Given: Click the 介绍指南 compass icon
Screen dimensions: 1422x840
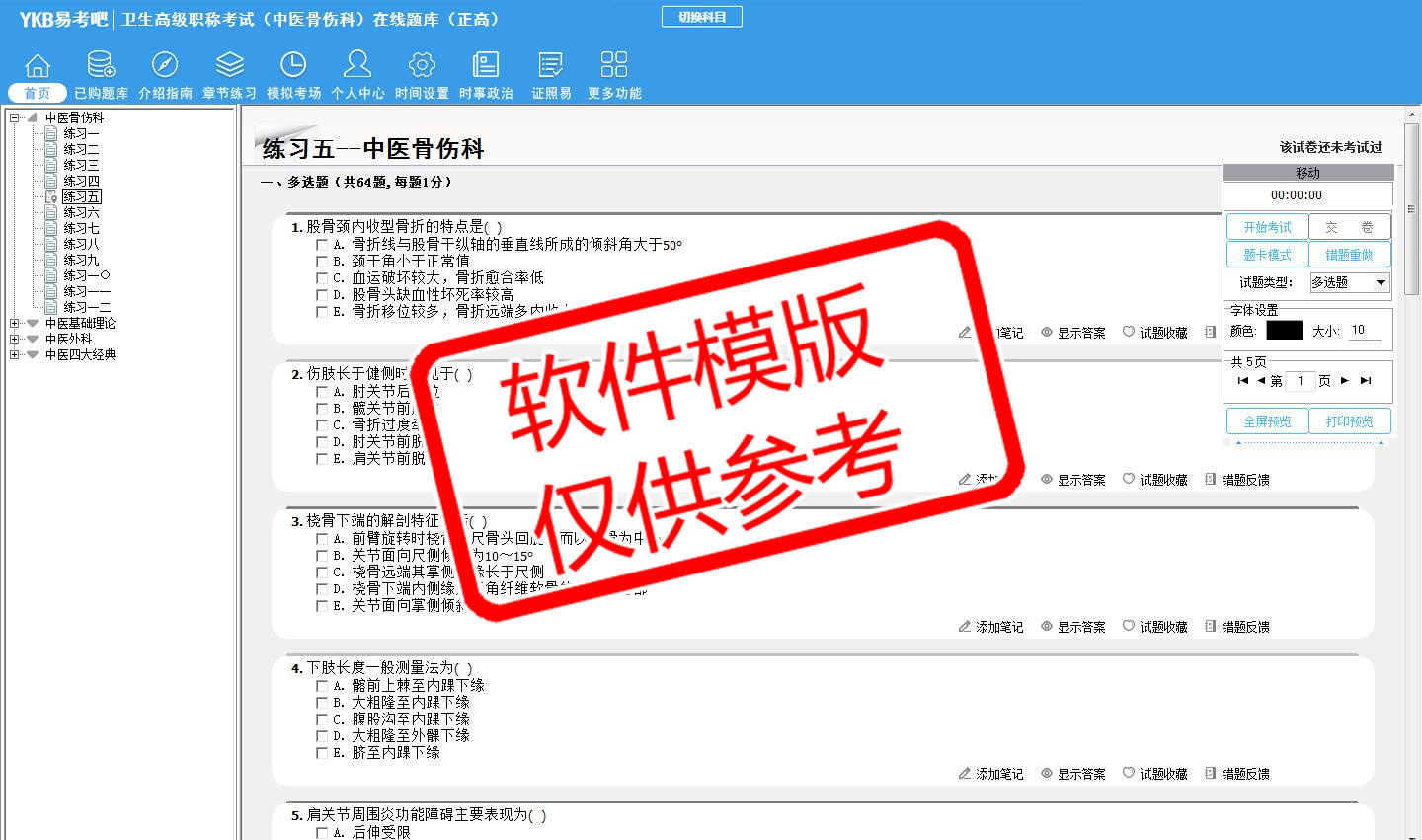Looking at the screenshot, I should tap(165, 65).
